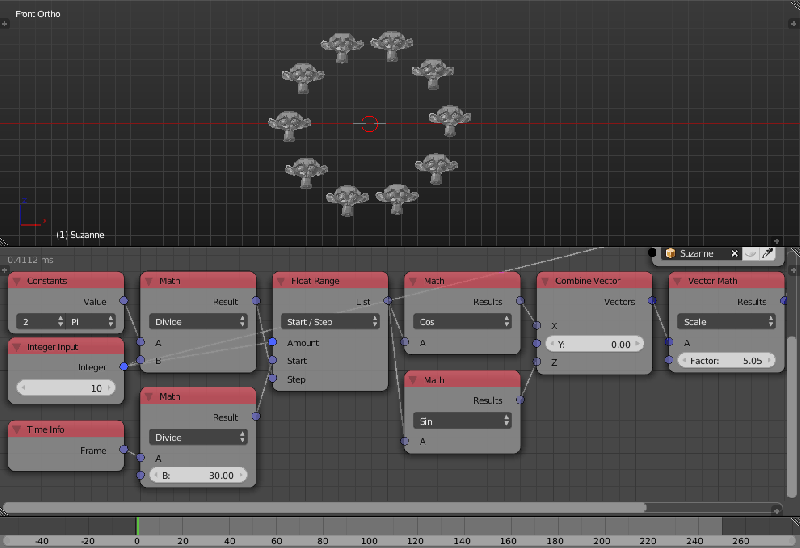Click the Start input socket of Float Range
Screen dimensions: 800x548
pos(273,360)
